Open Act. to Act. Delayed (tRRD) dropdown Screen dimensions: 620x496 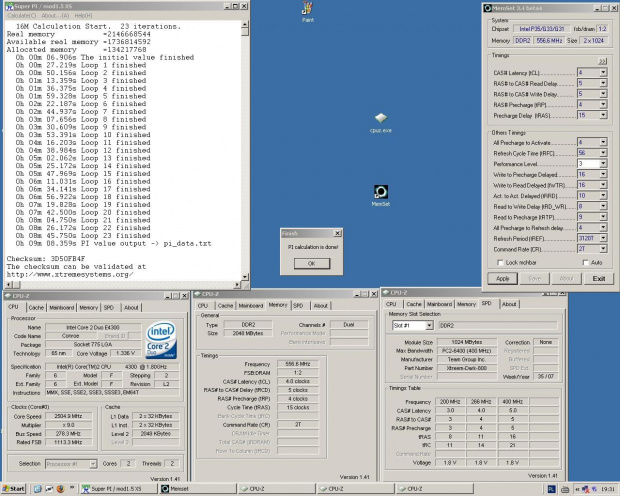603,195
